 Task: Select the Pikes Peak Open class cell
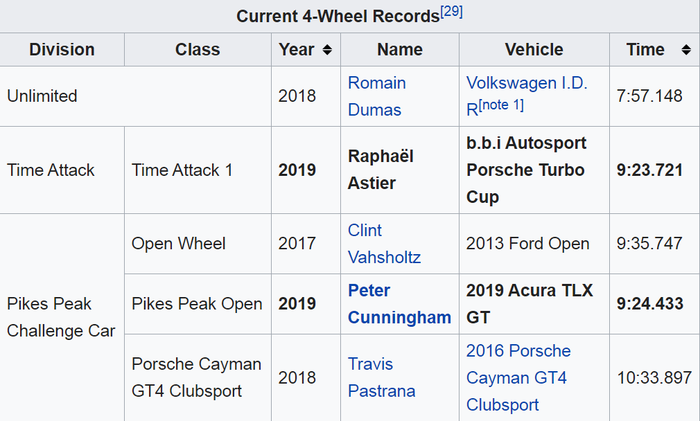point(198,304)
